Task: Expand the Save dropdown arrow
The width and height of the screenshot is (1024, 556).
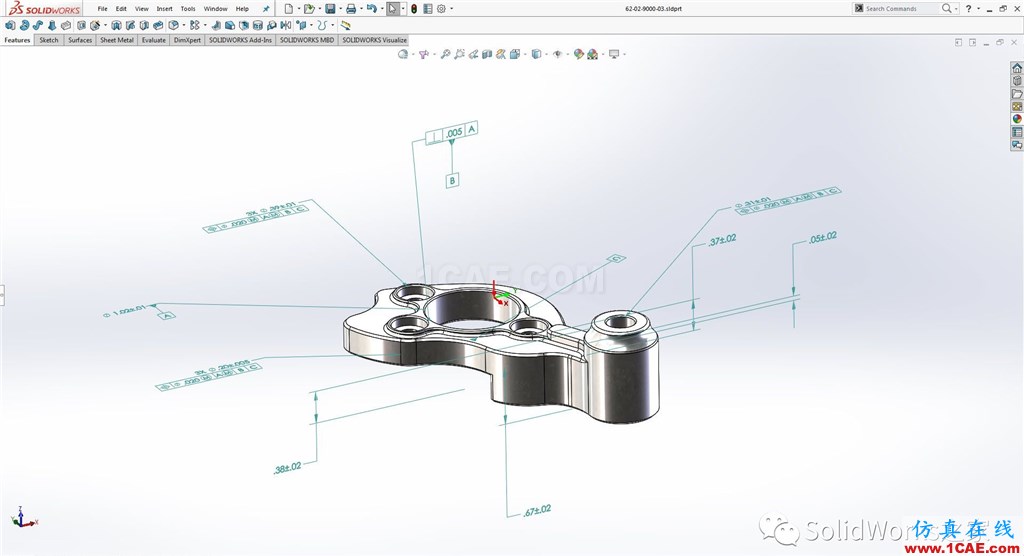Action: (x=340, y=8)
